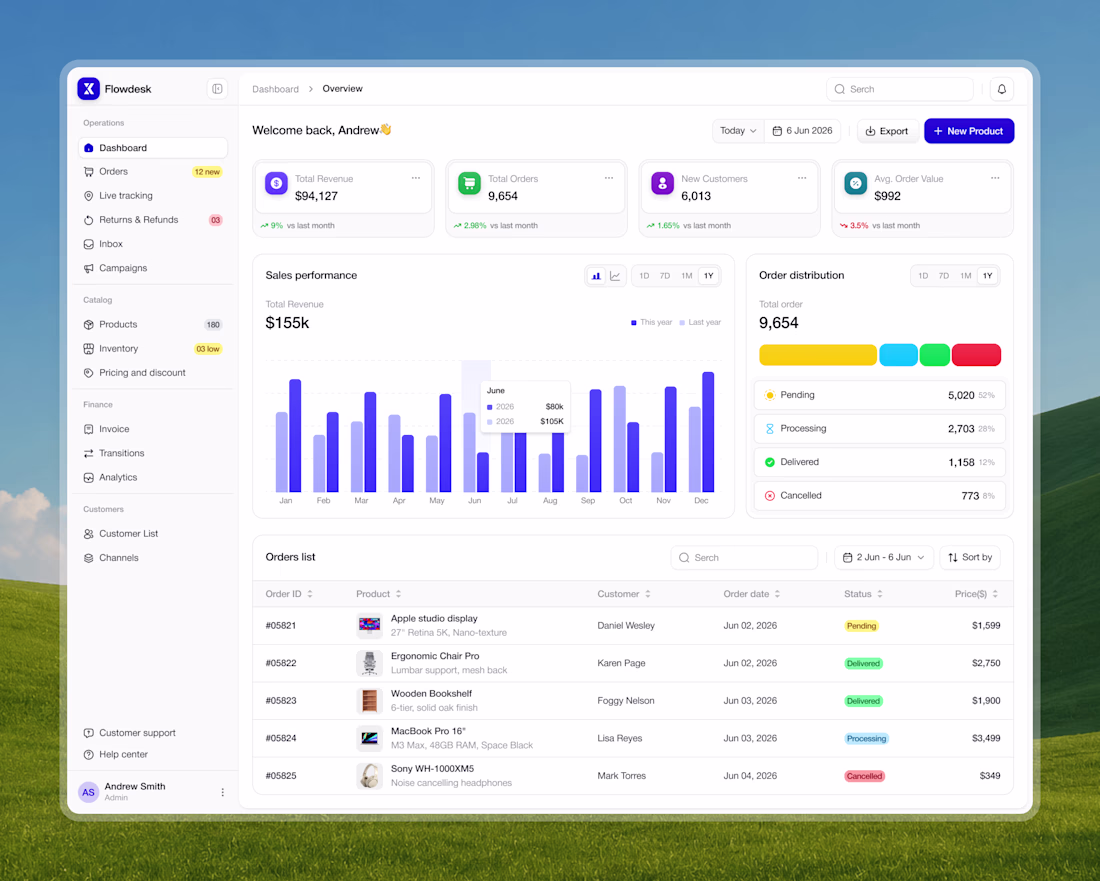Select 7D range in Sales performance
The height and width of the screenshot is (881, 1100).
tap(665, 276)
